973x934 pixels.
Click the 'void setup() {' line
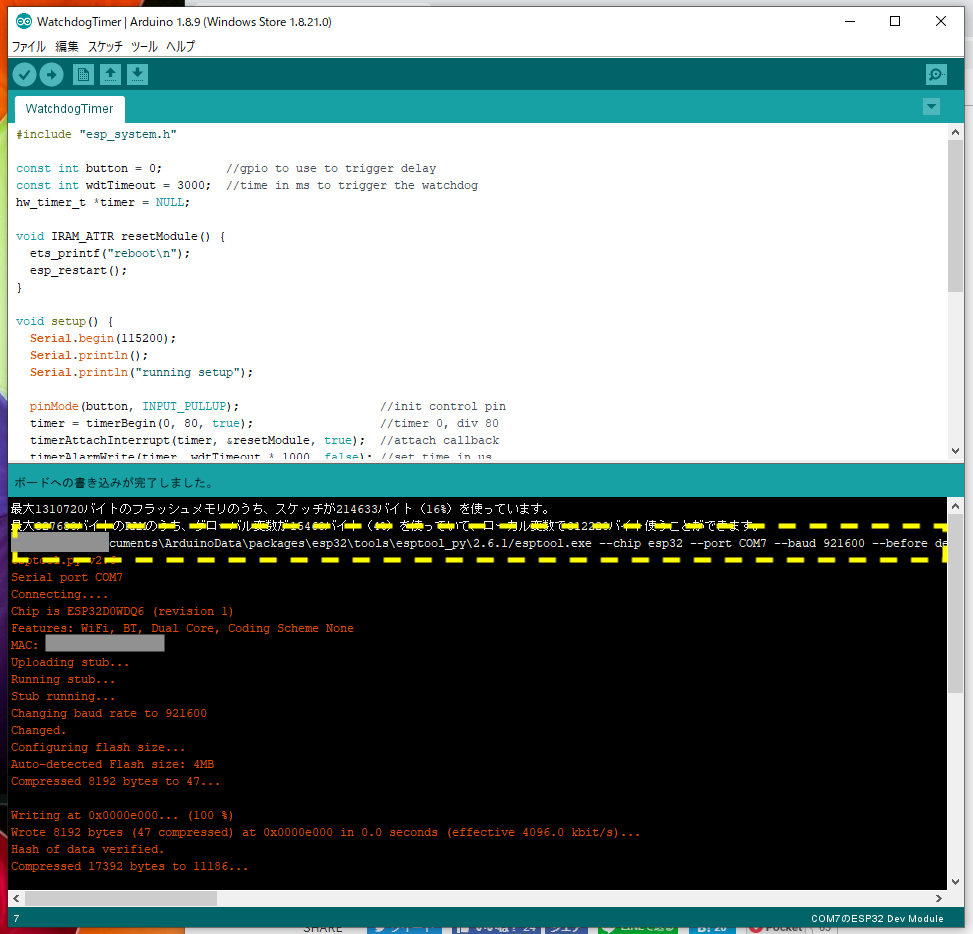tap(65, 321)
